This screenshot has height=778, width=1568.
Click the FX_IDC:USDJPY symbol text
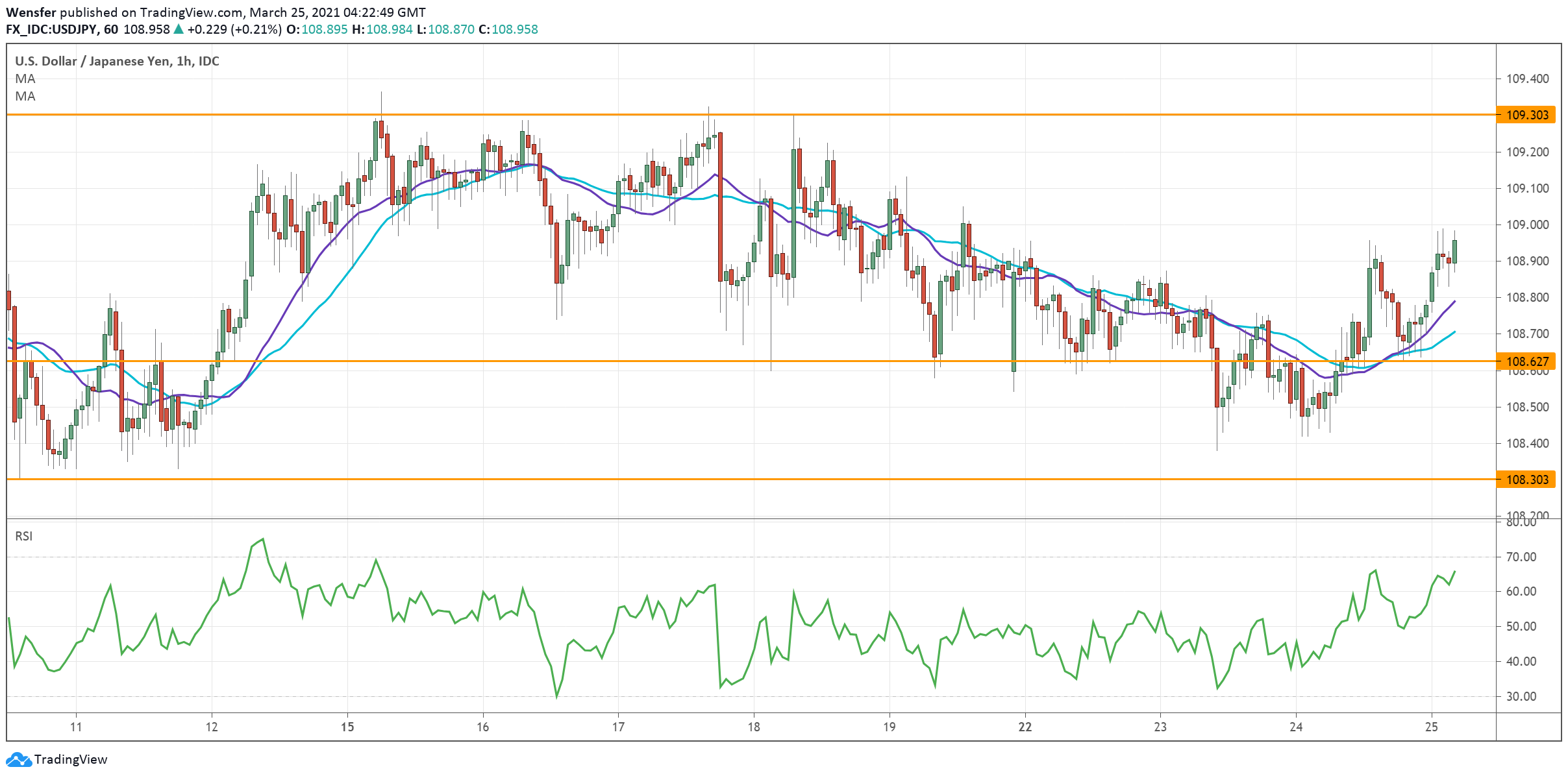(51, 29)
